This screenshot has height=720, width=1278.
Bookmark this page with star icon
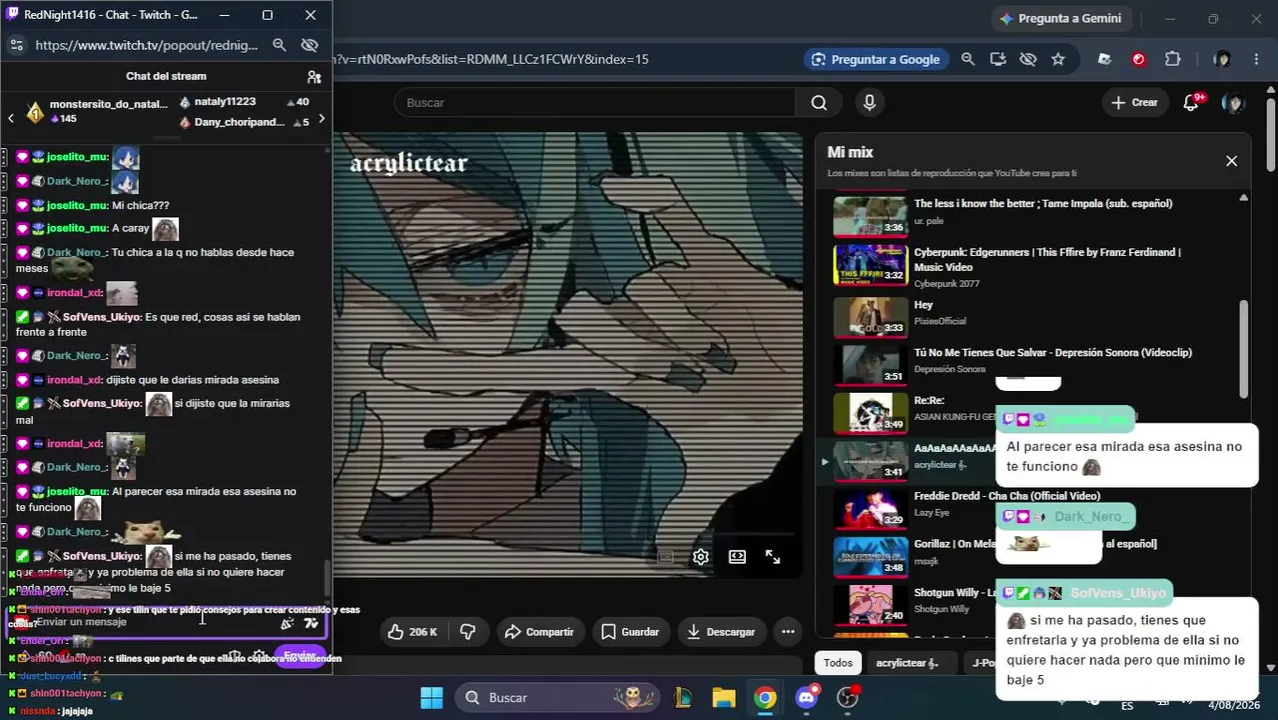click(x=1058, y=59)
